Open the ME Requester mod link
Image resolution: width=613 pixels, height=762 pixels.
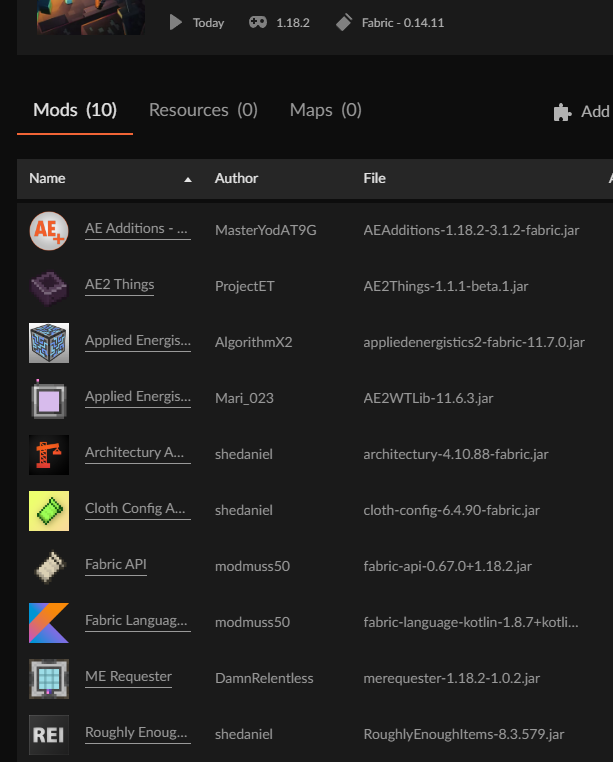128,676
